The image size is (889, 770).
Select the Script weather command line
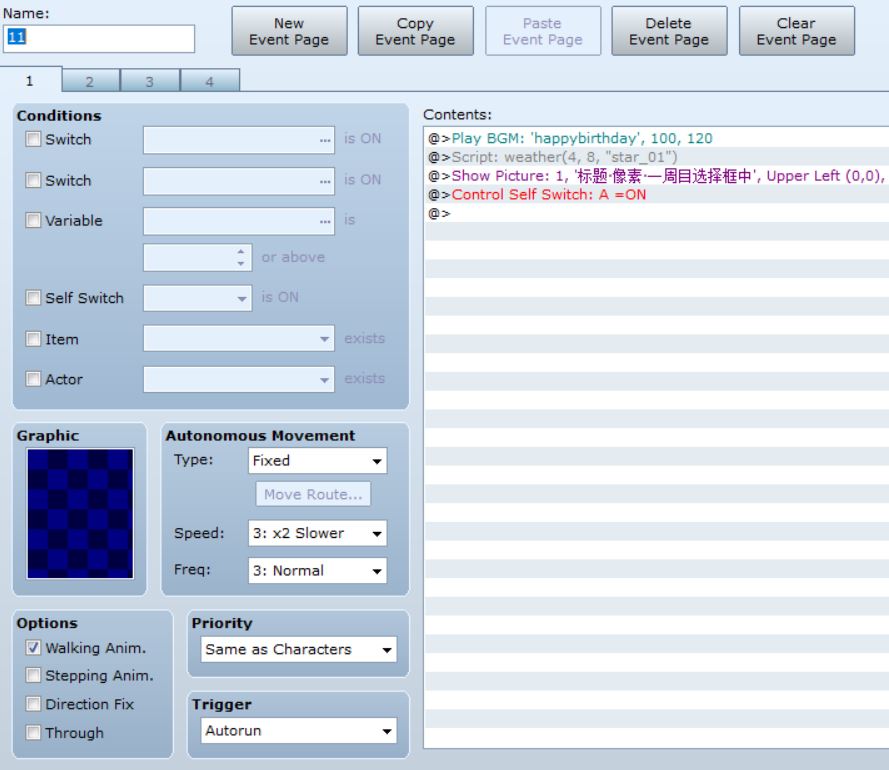657,156
